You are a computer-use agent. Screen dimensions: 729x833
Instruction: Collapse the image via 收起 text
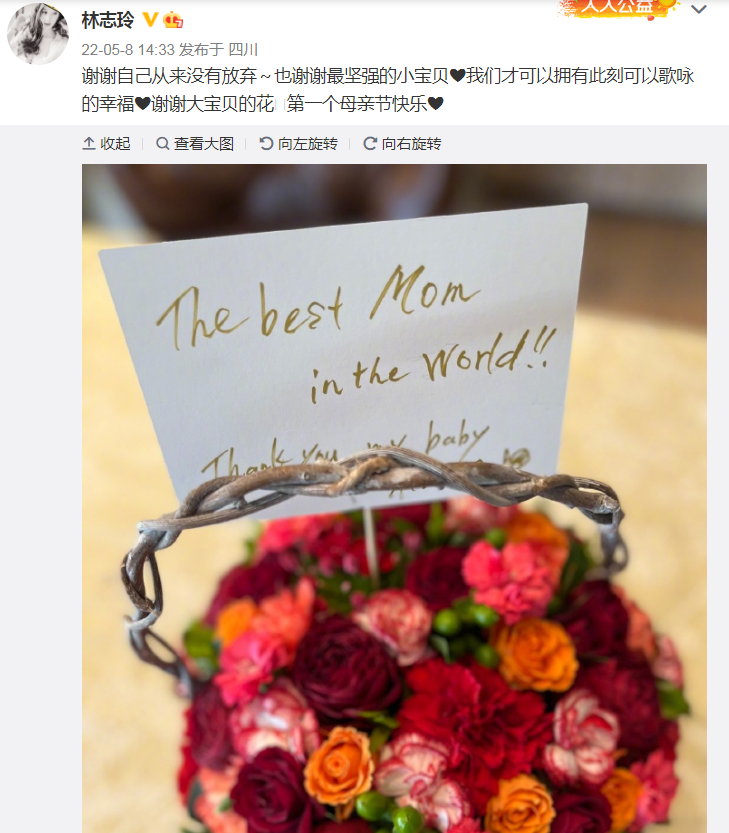[115, 143]
